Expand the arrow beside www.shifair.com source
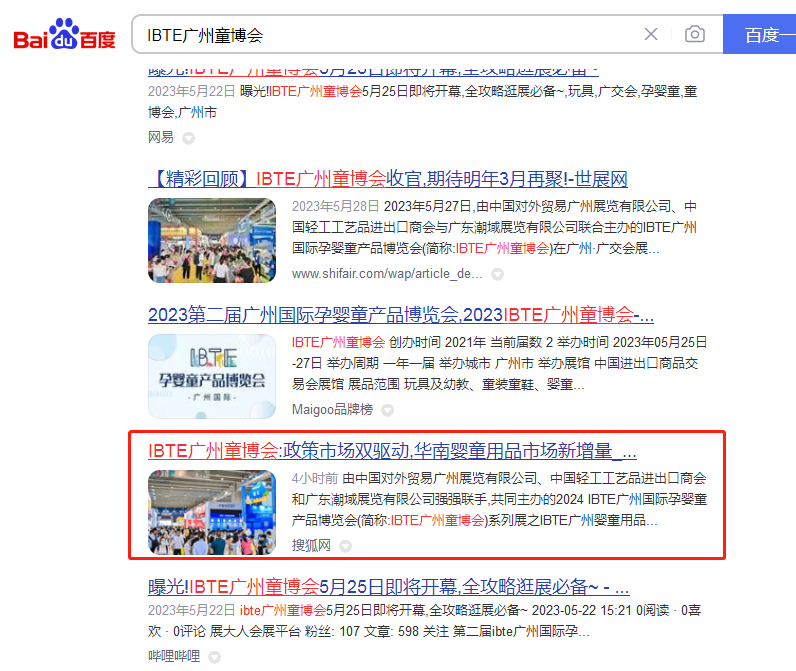This screenshot has height=671, width=796. click(498, 274)
